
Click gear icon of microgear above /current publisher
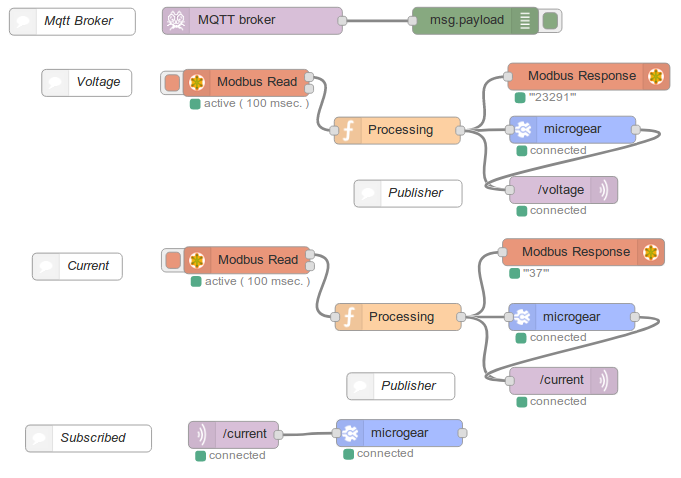pyautogui.click(x=522, y=317)
